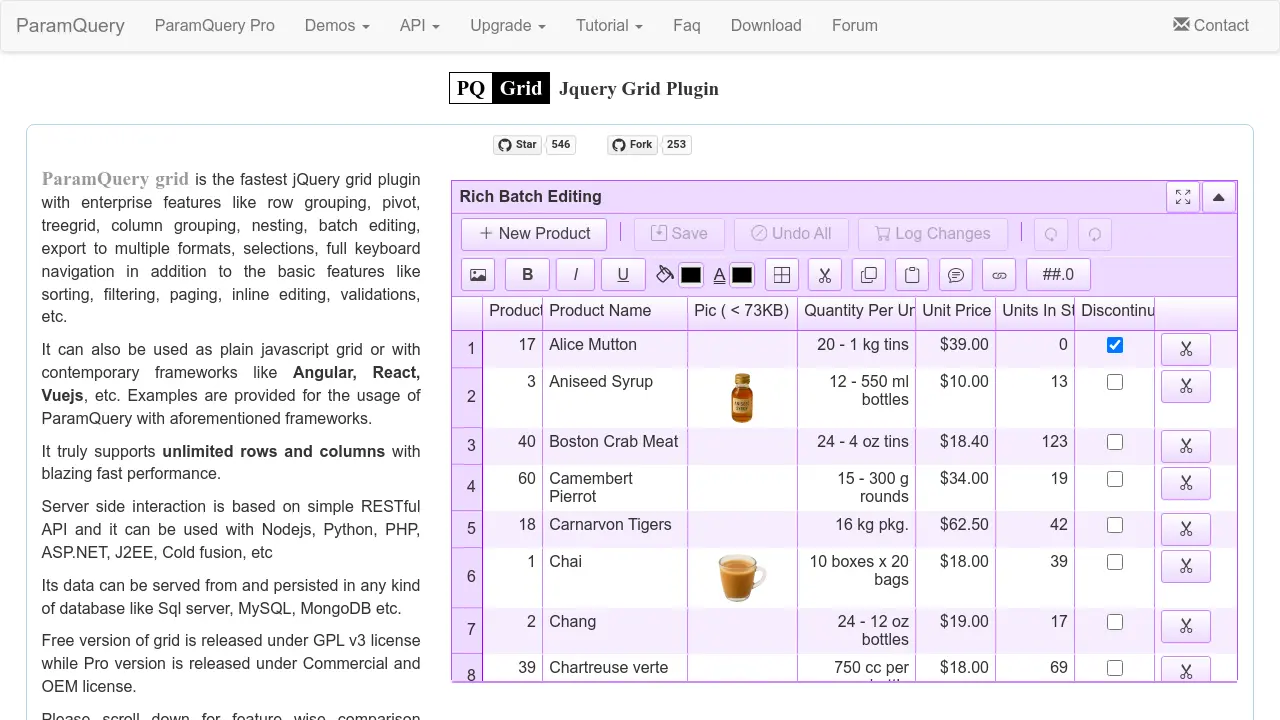This screenshot has height=720, width=1280.
Task: Check Discontinued for Camembert Pierrot
Action: 1115,479
